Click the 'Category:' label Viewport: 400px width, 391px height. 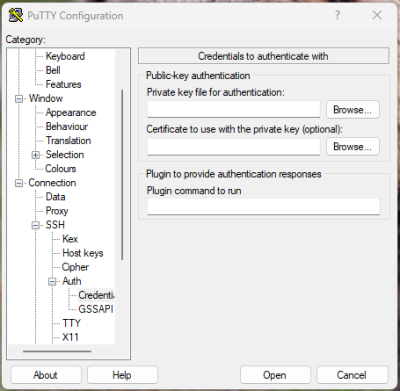pos(25,40)
